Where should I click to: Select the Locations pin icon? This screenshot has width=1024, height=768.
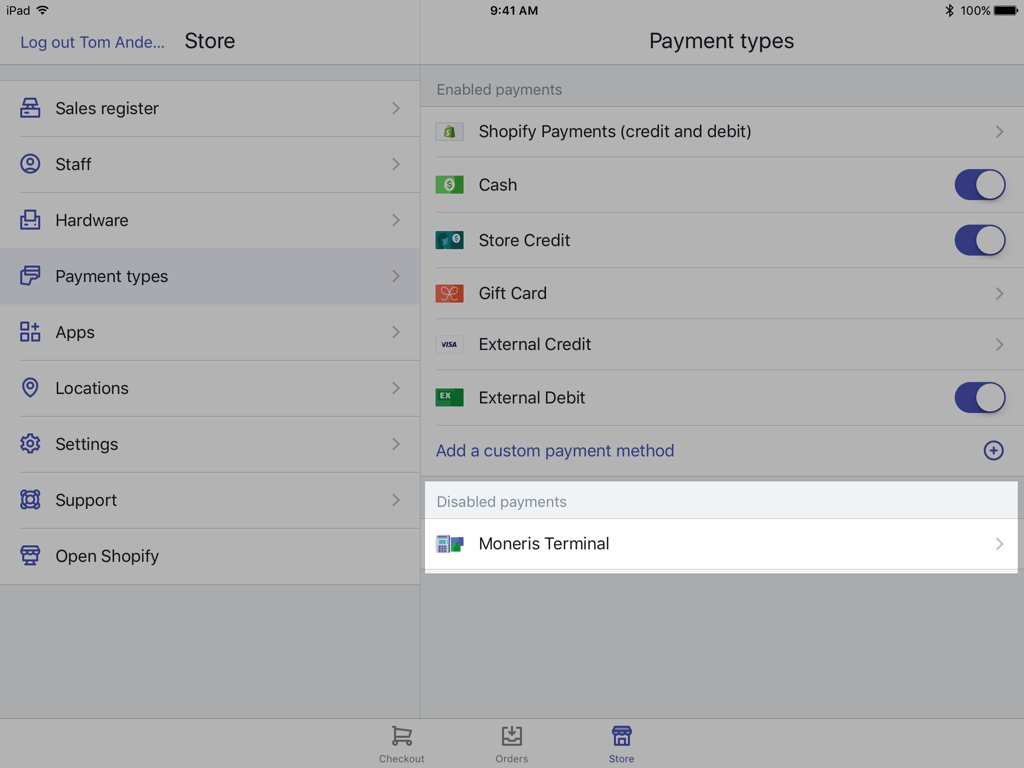tap(30, 388)
